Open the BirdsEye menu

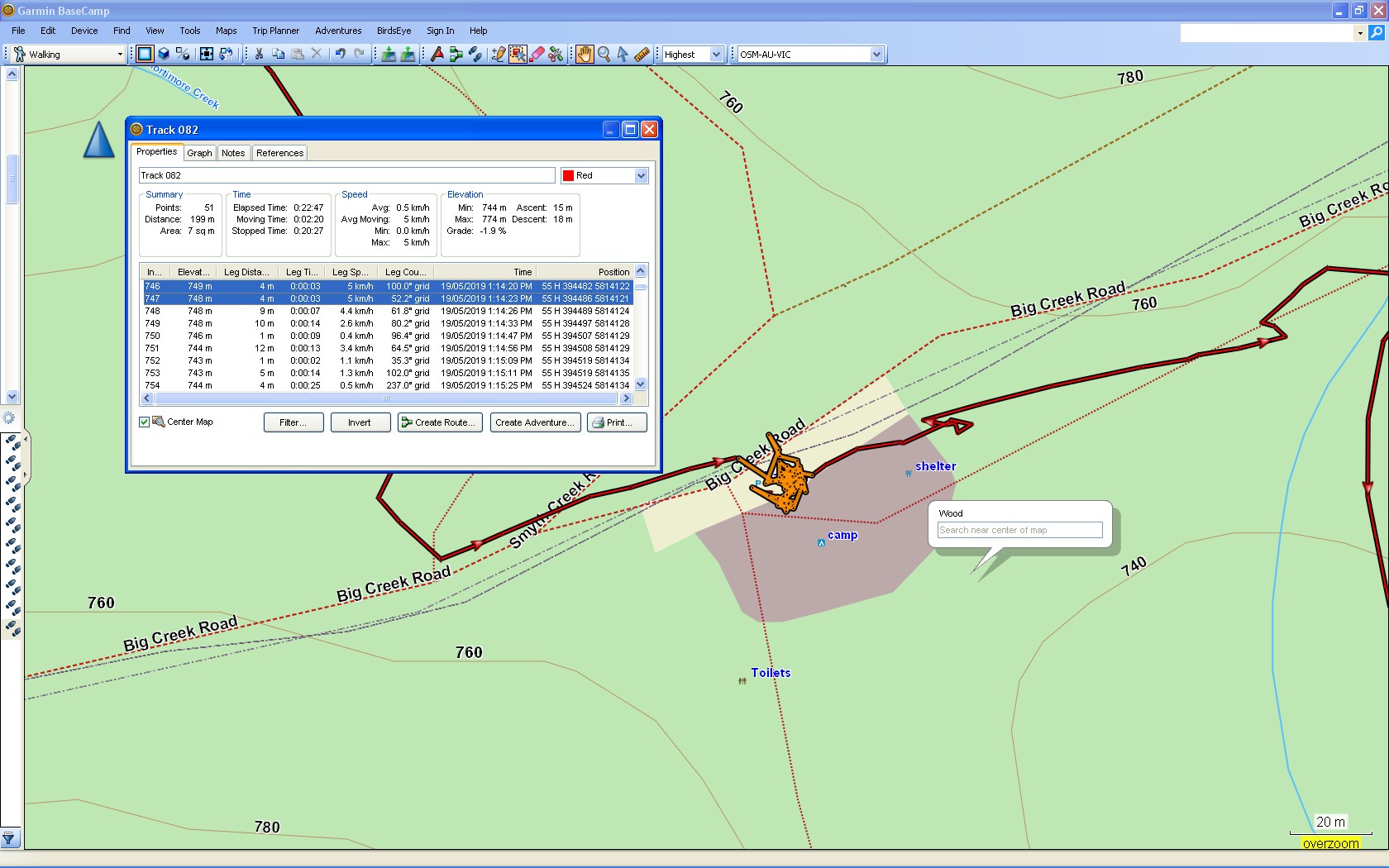(394, 31)
